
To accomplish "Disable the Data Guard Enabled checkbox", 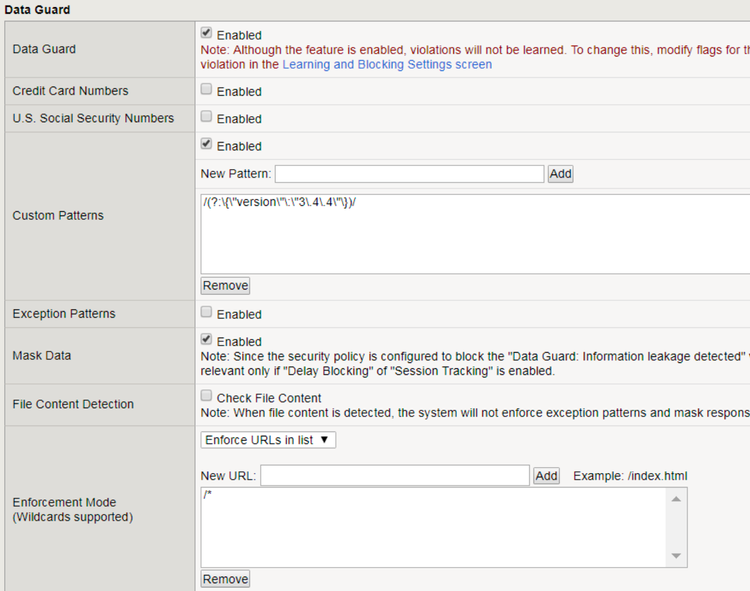I will 206,33.
